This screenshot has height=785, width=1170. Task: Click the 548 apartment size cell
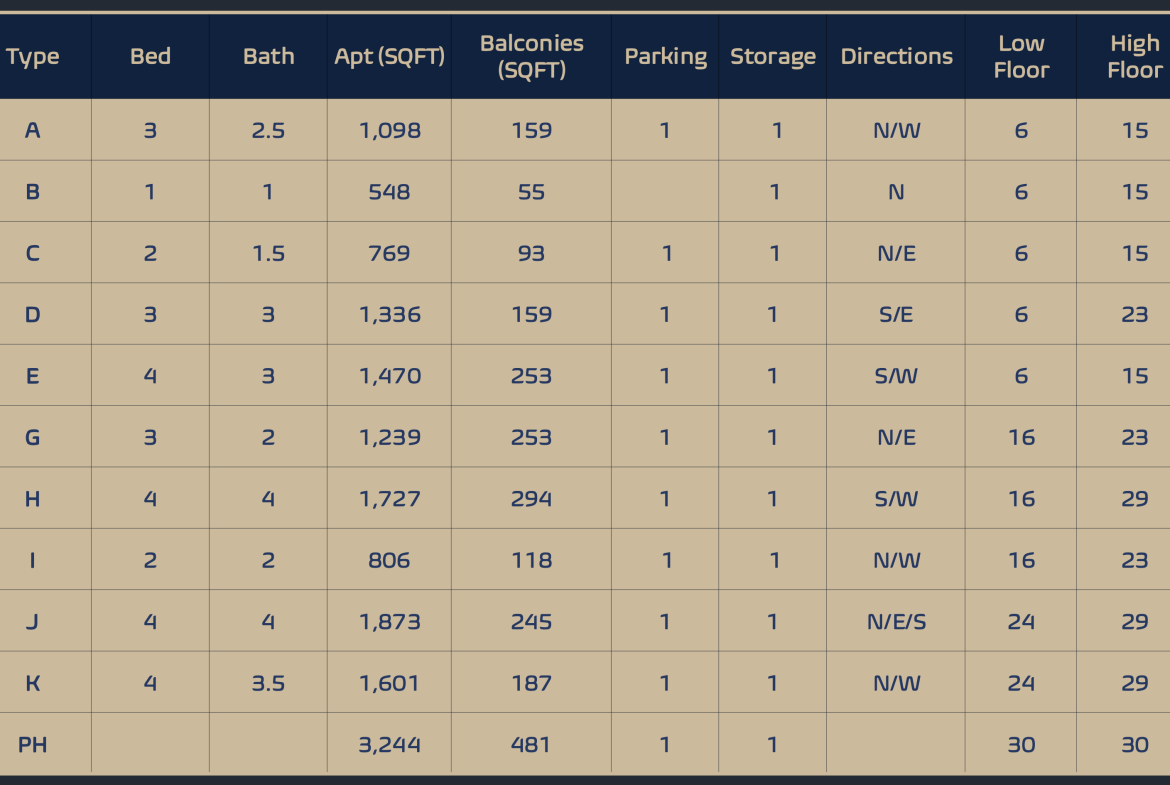[x=389, y=192]
